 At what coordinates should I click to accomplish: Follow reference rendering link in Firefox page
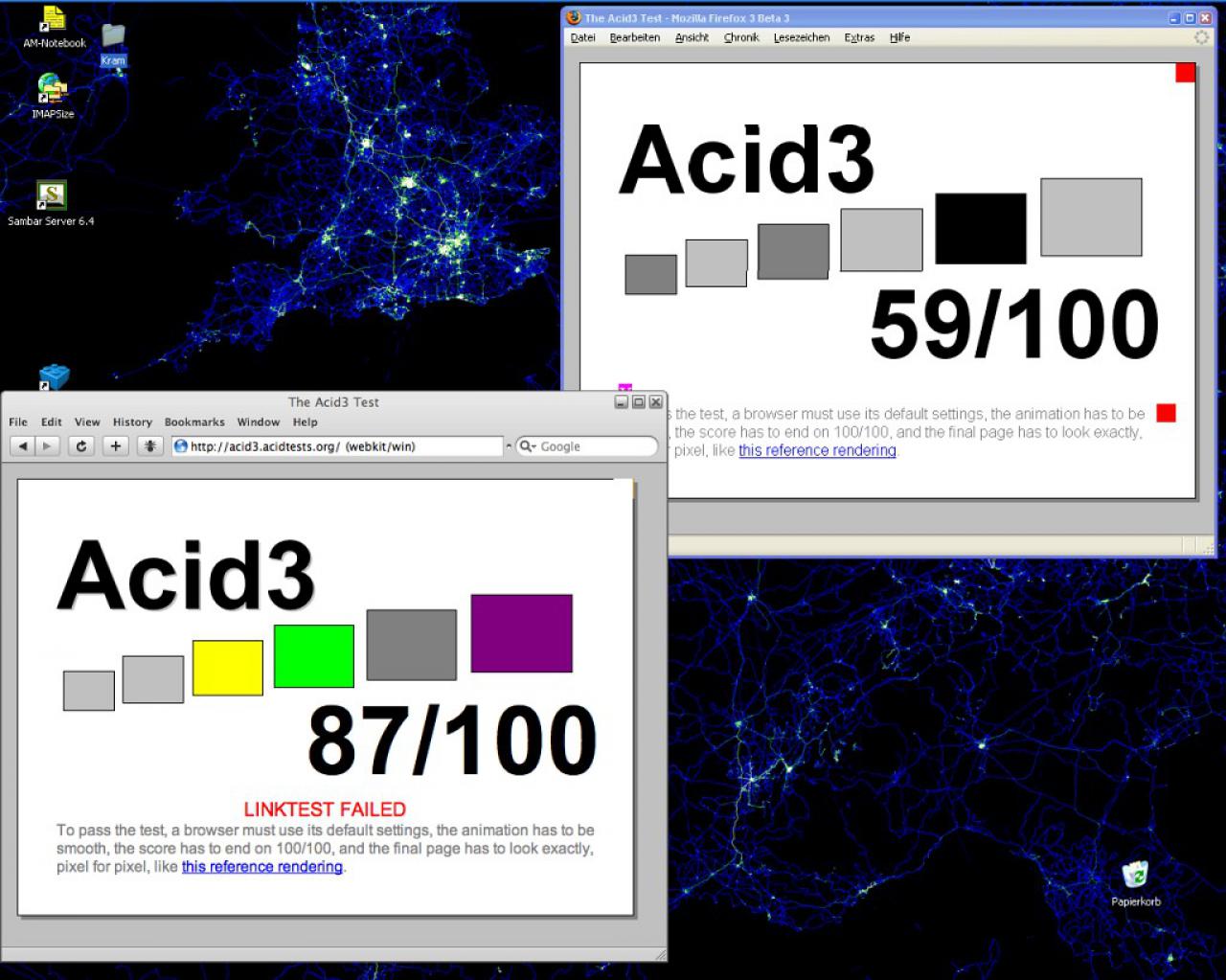click(x=817, y=450)
